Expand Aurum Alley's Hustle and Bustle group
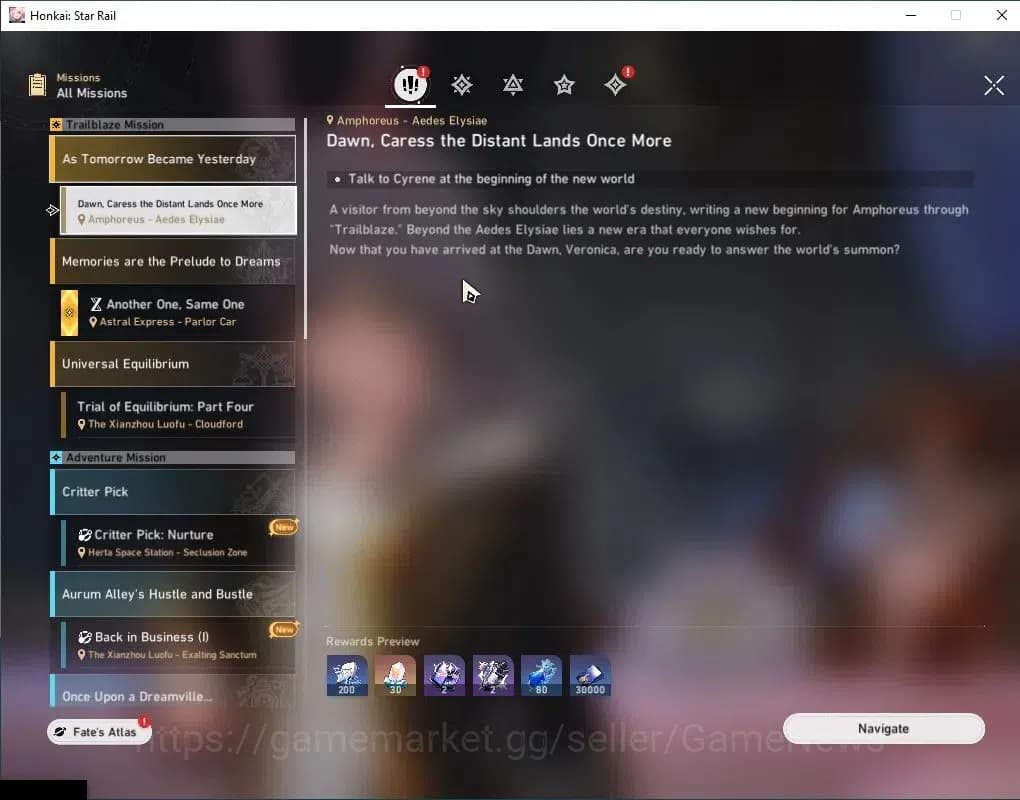 172,594
